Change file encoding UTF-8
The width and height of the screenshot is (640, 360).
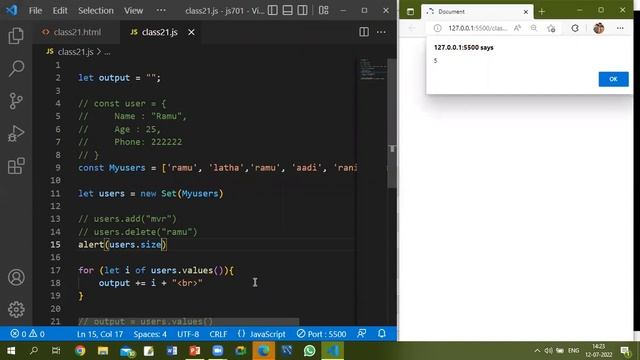[188, 334]
